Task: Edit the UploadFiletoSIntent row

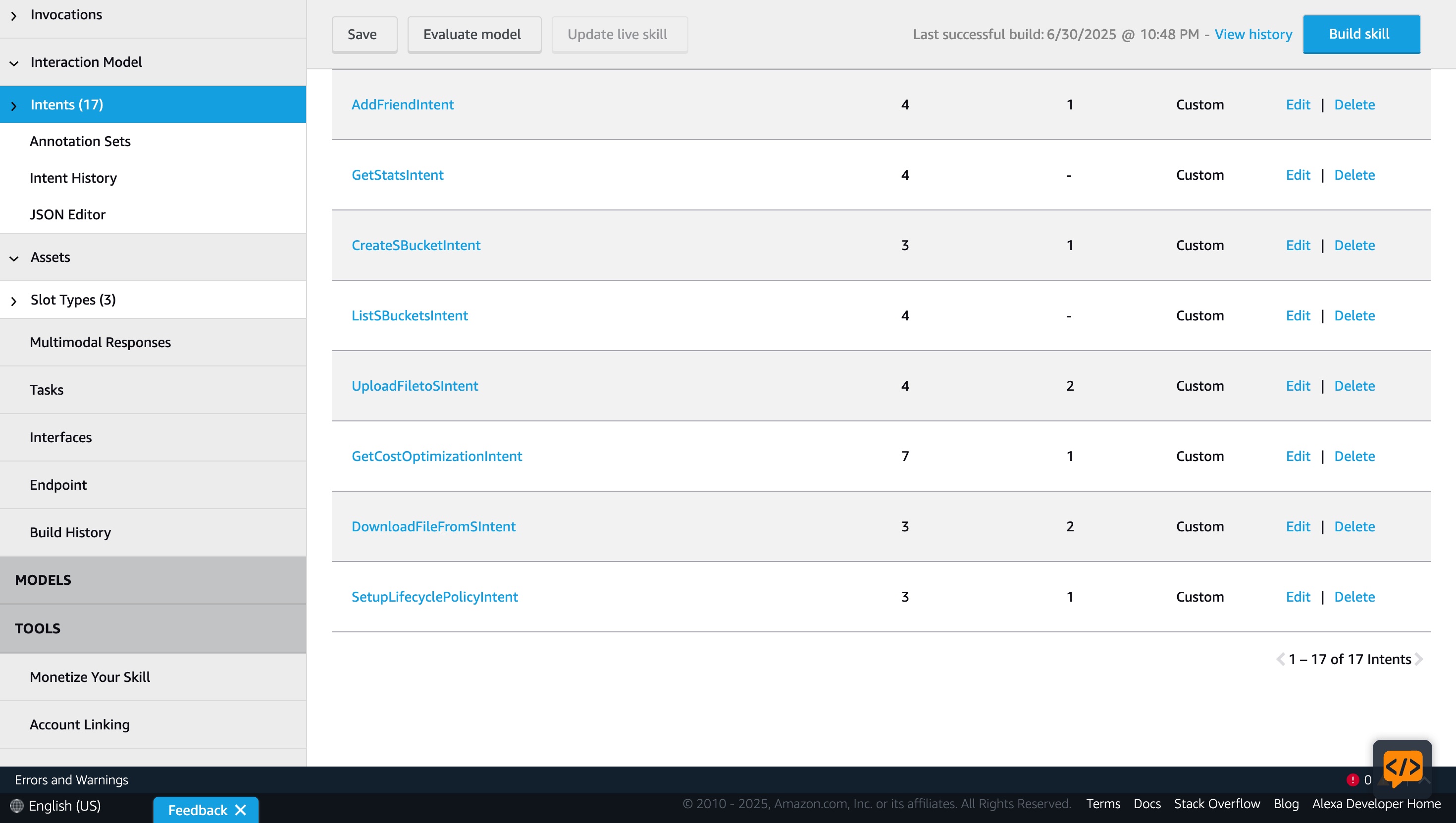Action: (1298, 386)
